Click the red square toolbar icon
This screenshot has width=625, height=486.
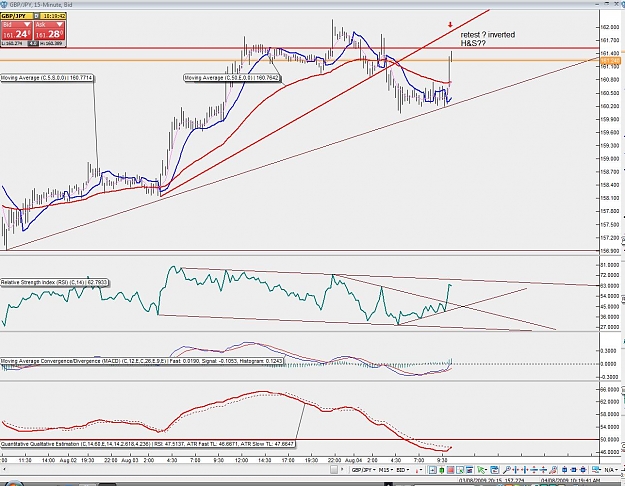(x=450, y=470)
